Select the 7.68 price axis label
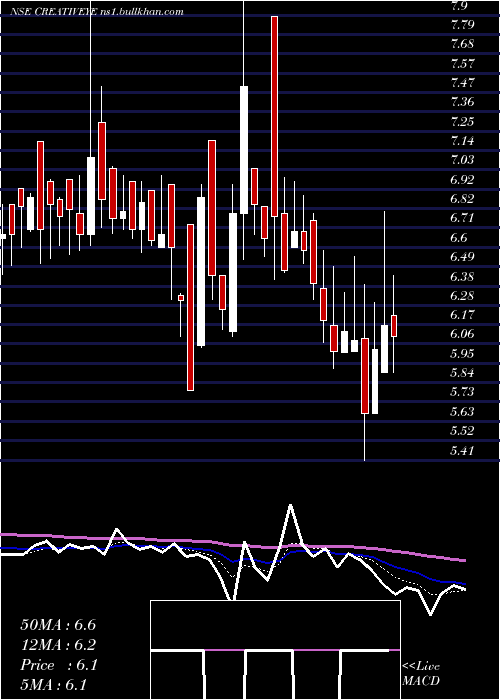This screenshot has width=500, height=700. coord(462,44)
